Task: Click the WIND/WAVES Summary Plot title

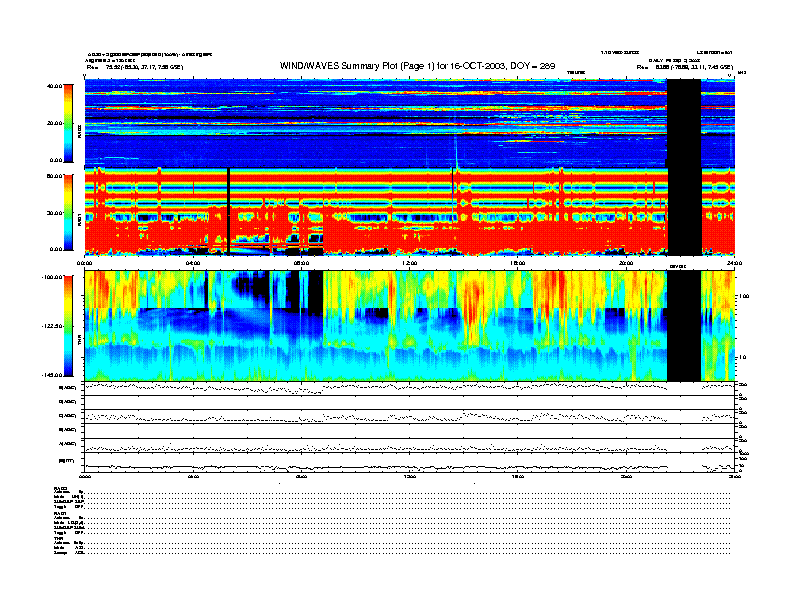Action: click(417, 66)
